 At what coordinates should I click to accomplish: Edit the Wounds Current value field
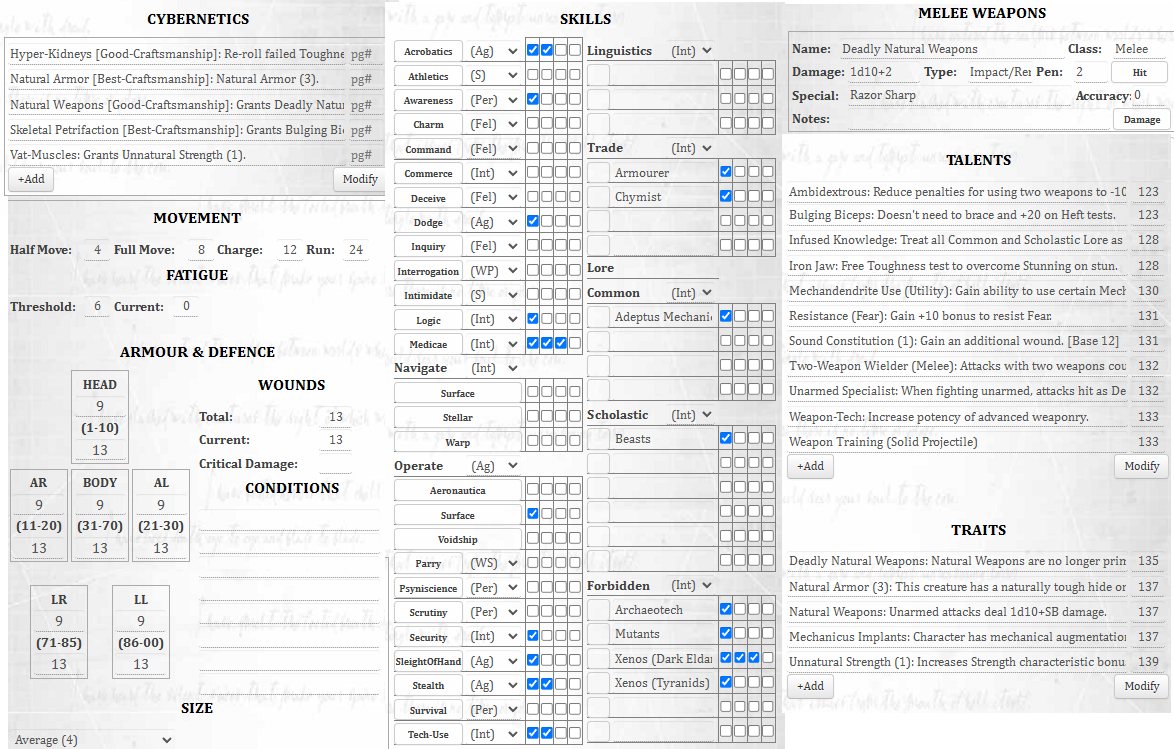[335, 440]
